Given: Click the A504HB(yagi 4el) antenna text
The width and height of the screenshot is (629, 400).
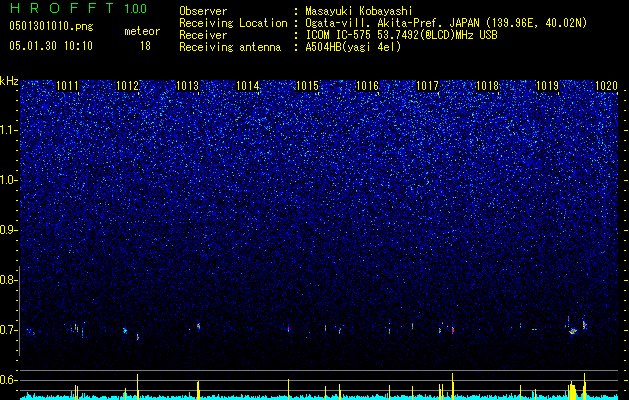Looking at the screenshot, I should pos(353,47).
